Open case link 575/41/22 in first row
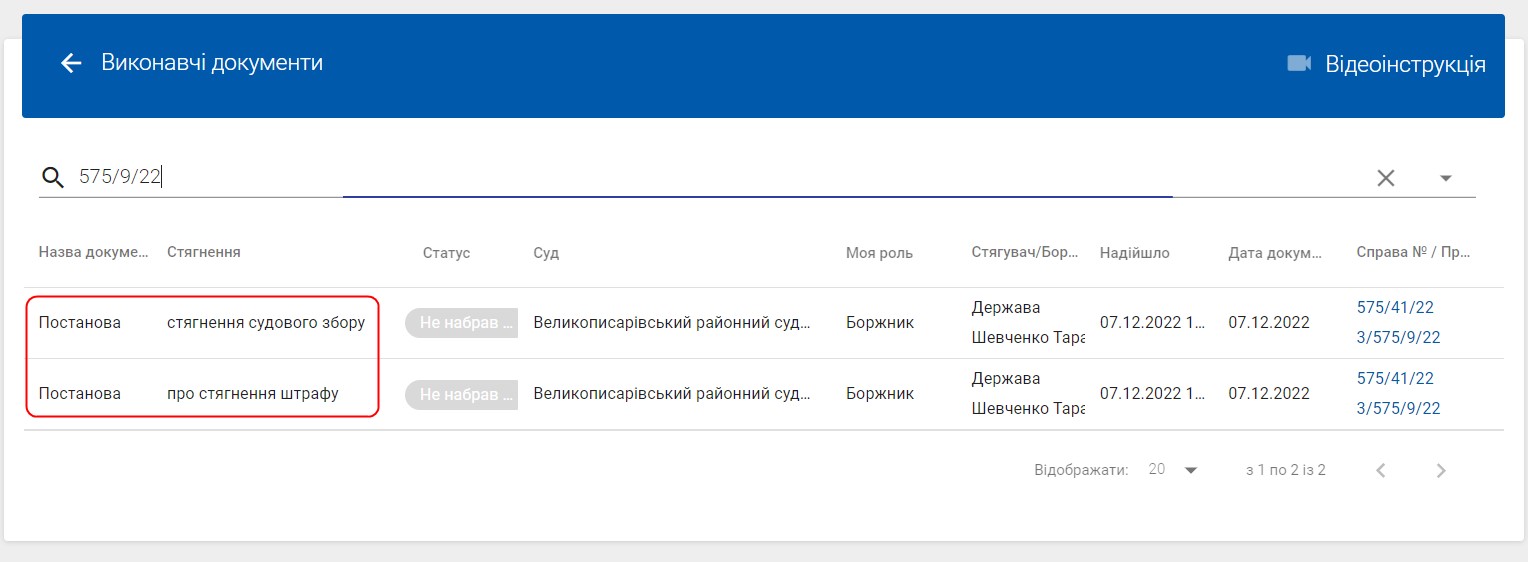 pyautogui.click(x=1395, y=307)
